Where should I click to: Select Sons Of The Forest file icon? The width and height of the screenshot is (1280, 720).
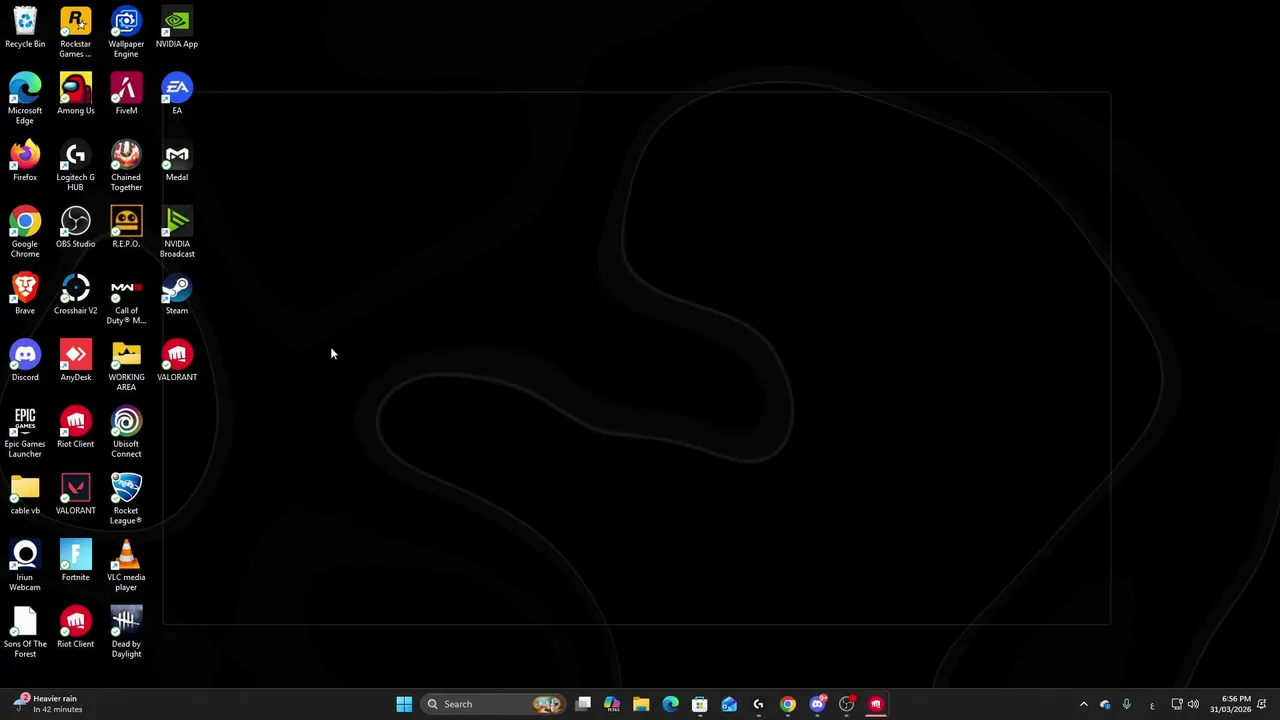pos(25,633)
